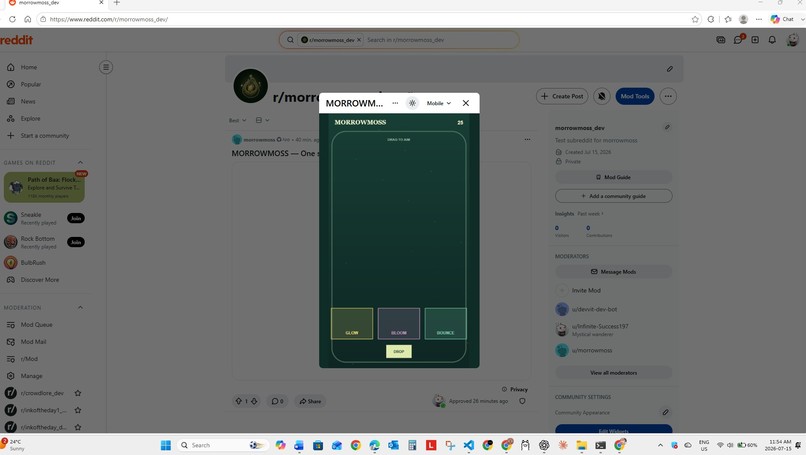Hit the DROP button in the game
The width and height of the screenshot is (806, 455).
[399, 351]
